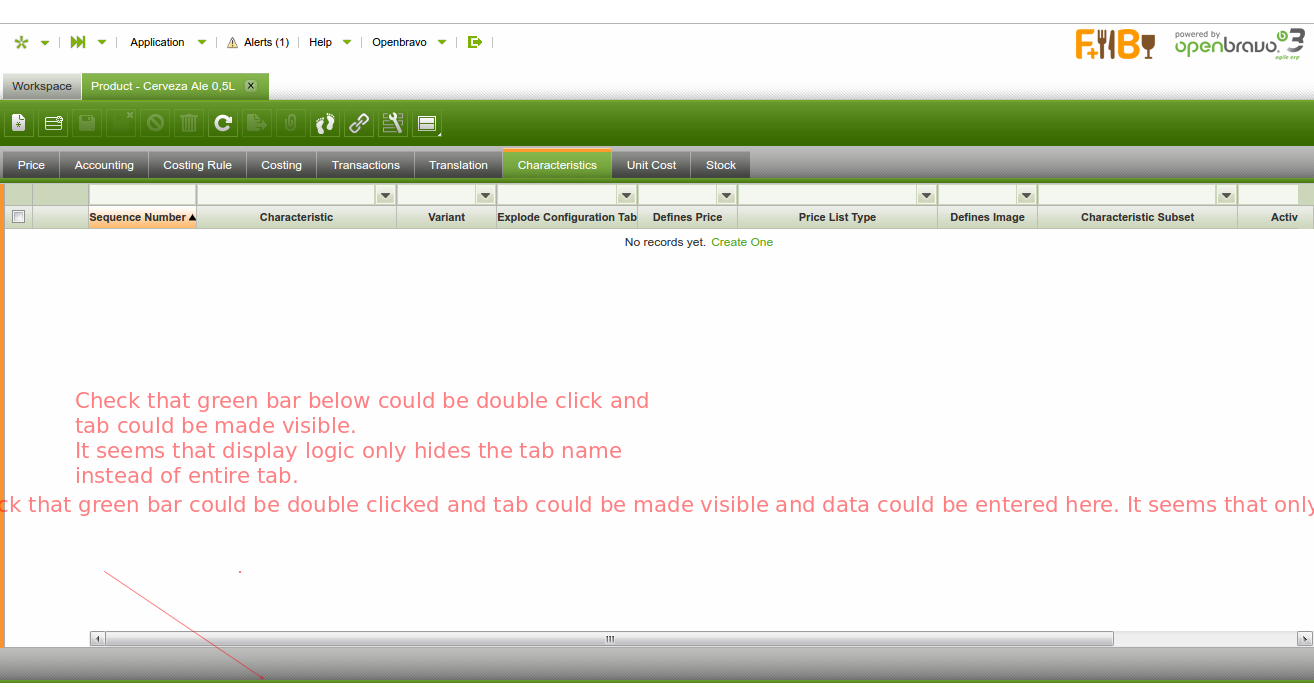Click the alerts warning triangle icon
Screen dimensions: 1314x700
[232, 43]
